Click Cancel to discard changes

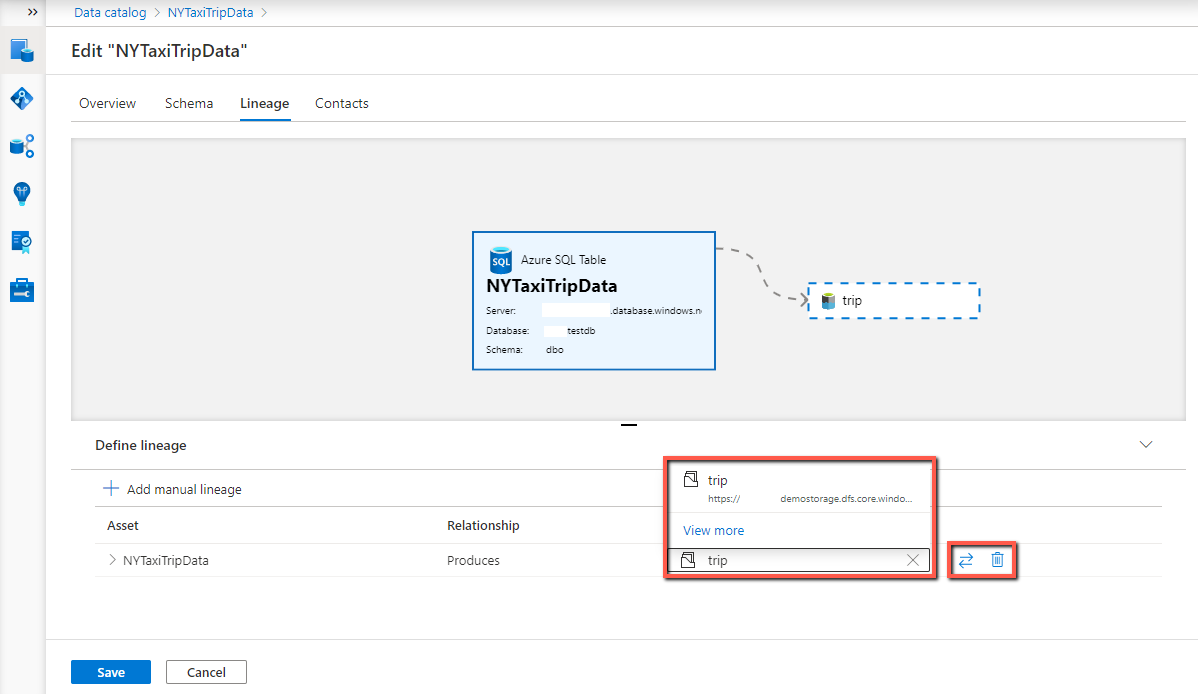coord(206,671)
